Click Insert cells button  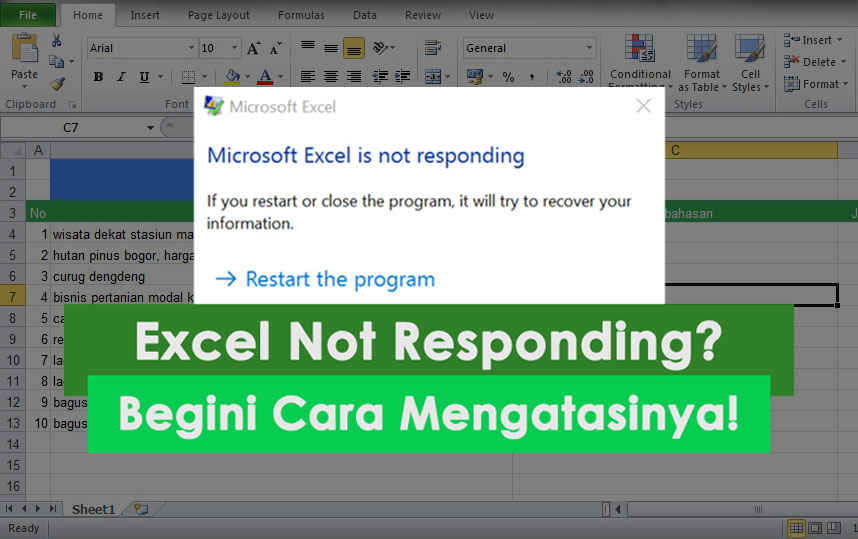click(813, 40)
